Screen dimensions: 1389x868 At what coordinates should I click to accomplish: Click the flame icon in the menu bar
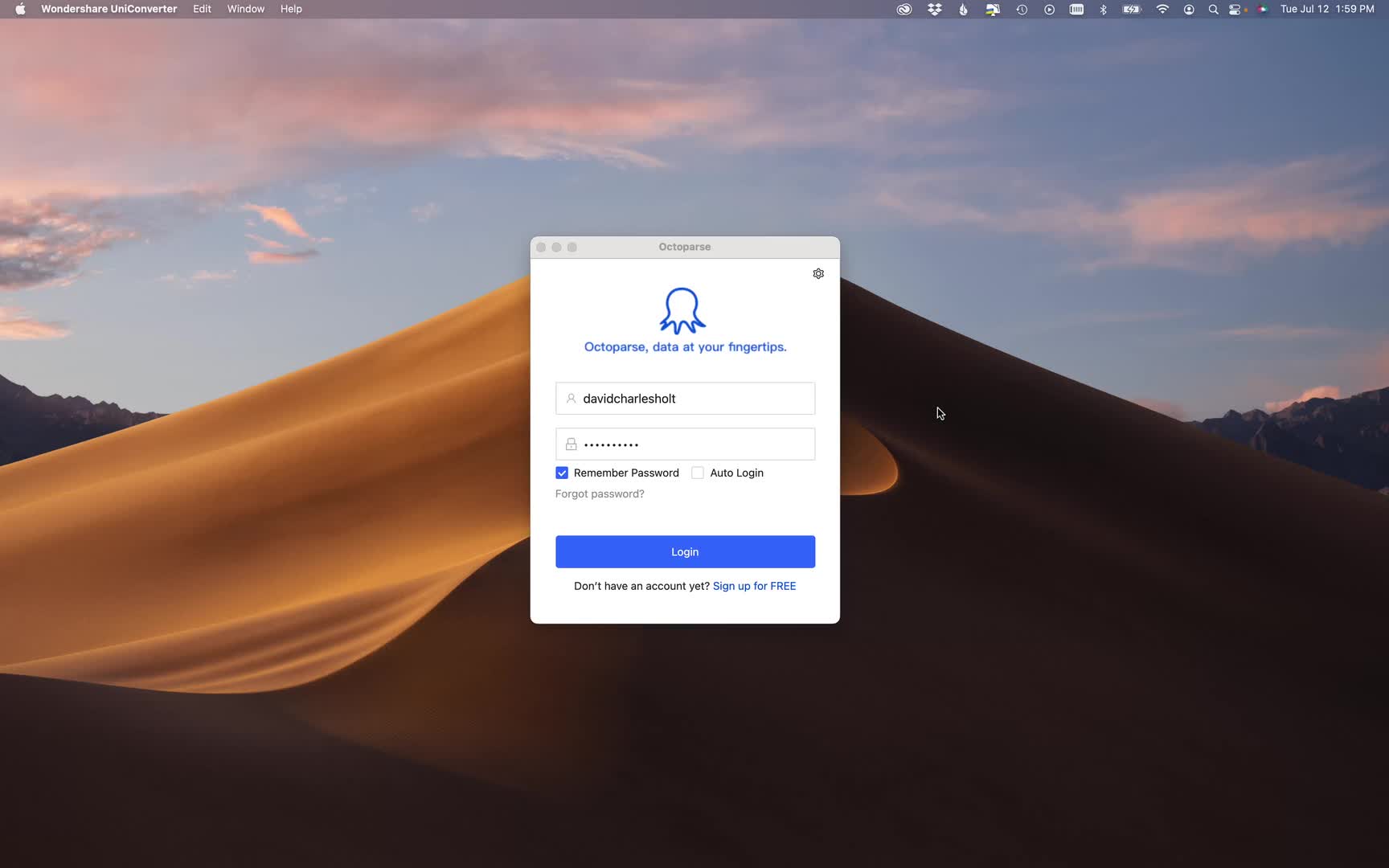(x=963, y=10)
